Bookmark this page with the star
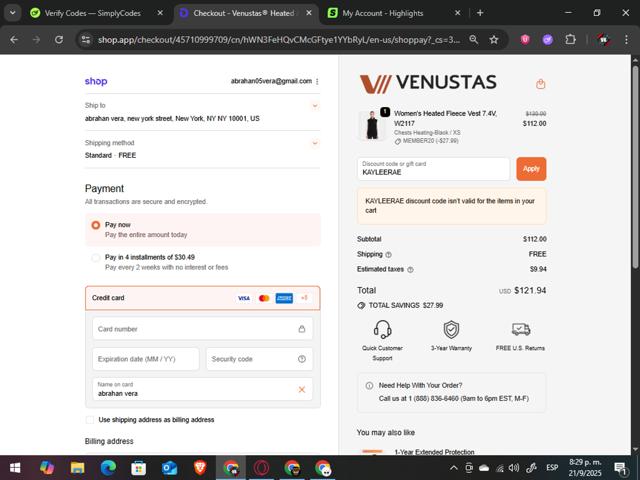640x480 pixels. [494, 40]
